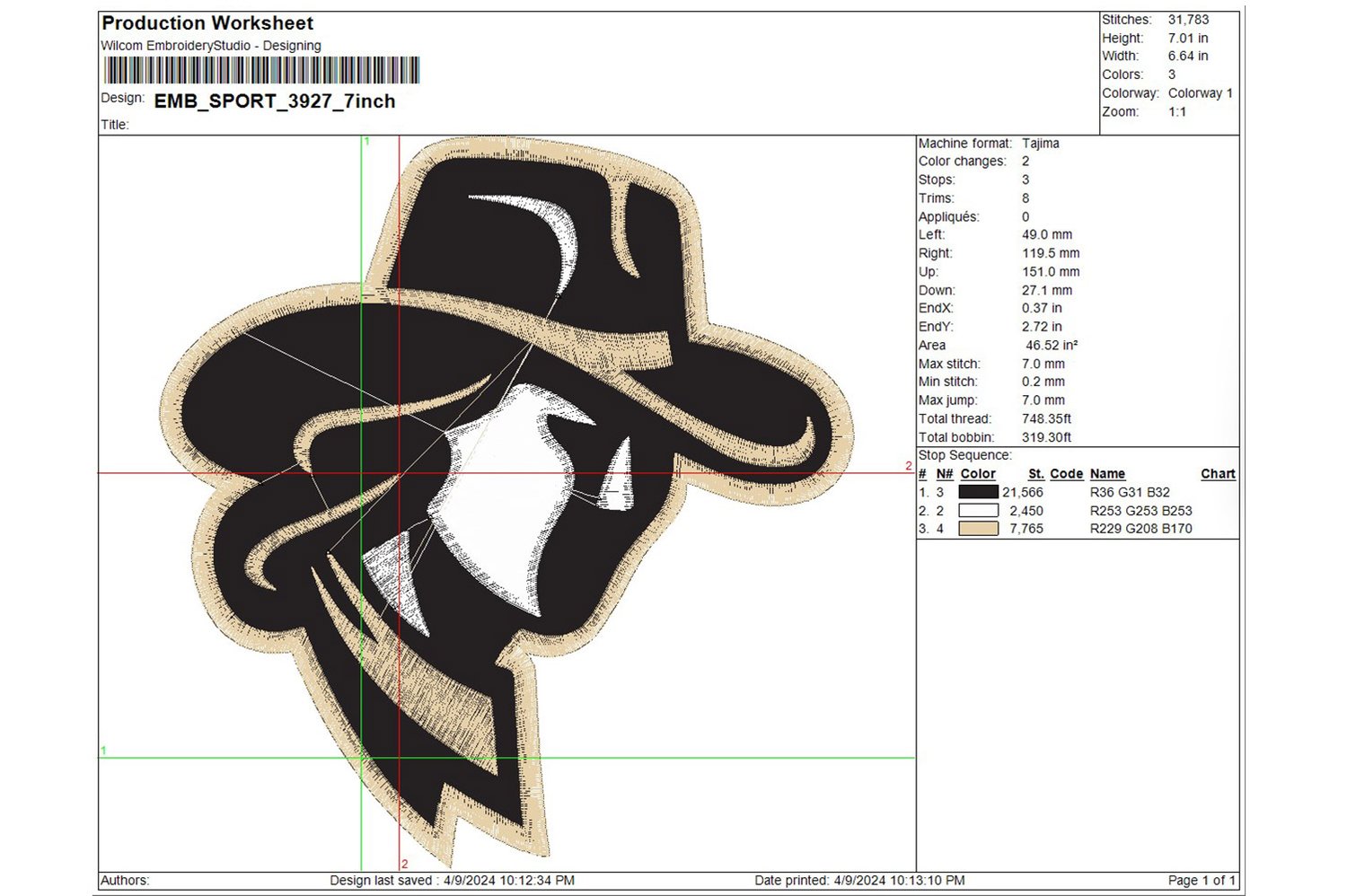
Task: Click the "Color" column header
Action: coord(978,474)
